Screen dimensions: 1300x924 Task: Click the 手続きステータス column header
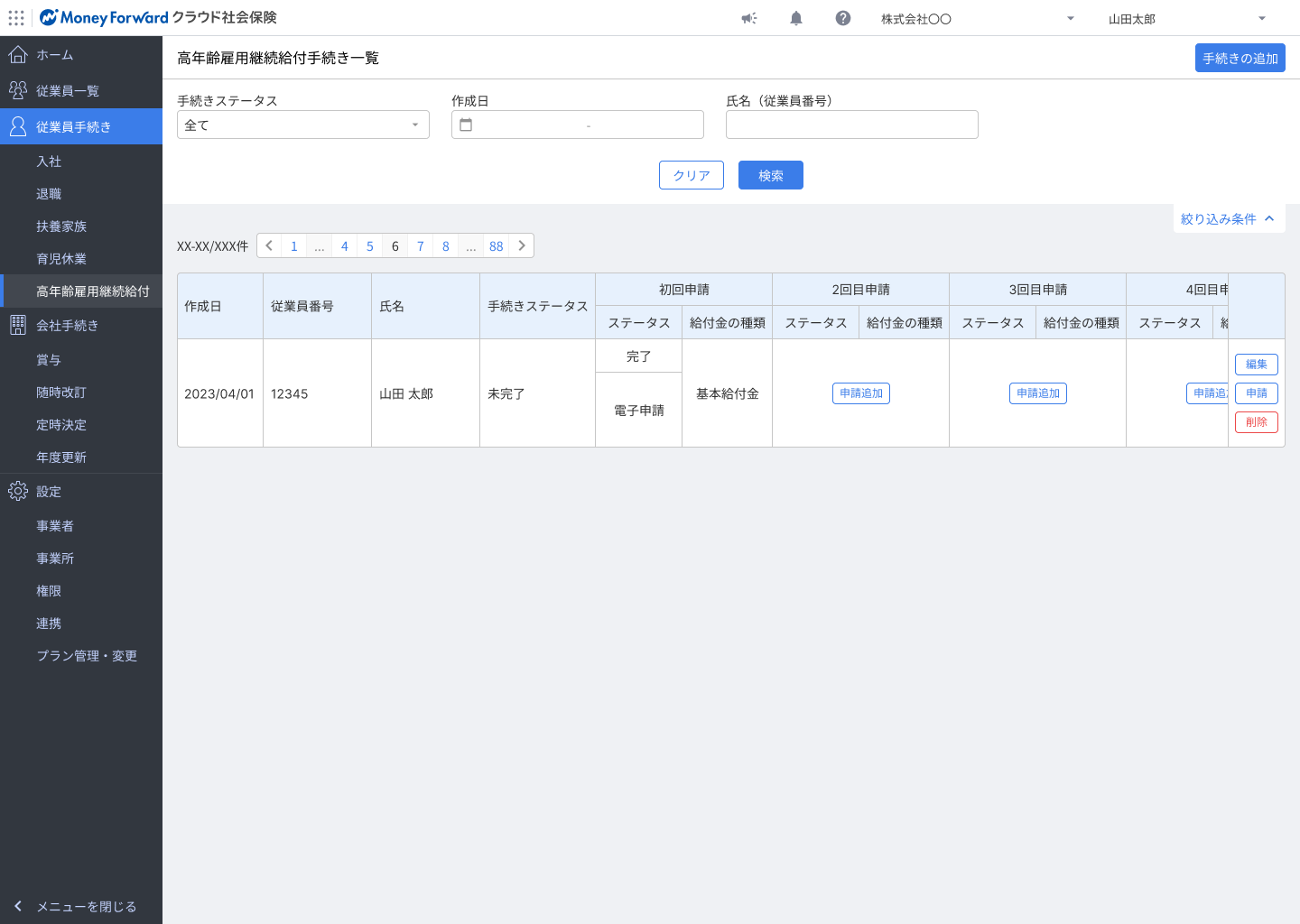(538, 306)
